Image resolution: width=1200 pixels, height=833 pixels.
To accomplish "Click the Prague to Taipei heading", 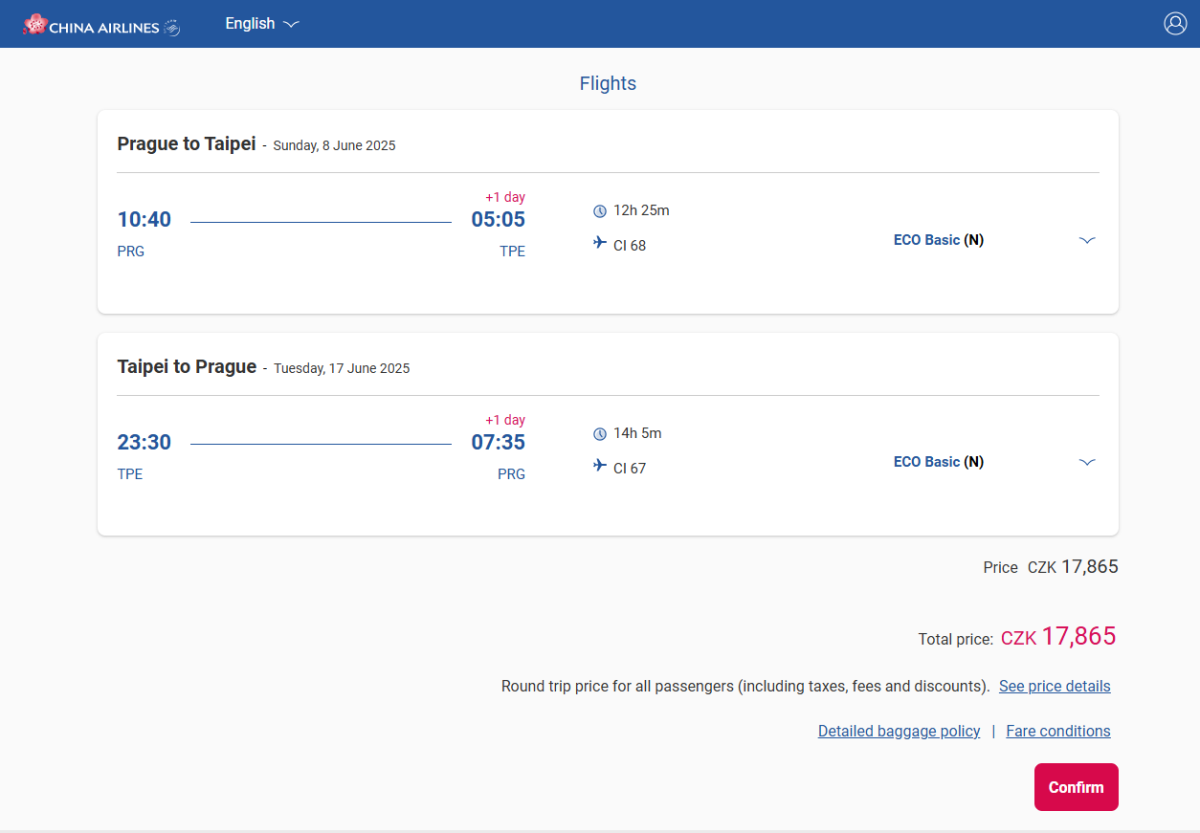I will tap(186, 144).
